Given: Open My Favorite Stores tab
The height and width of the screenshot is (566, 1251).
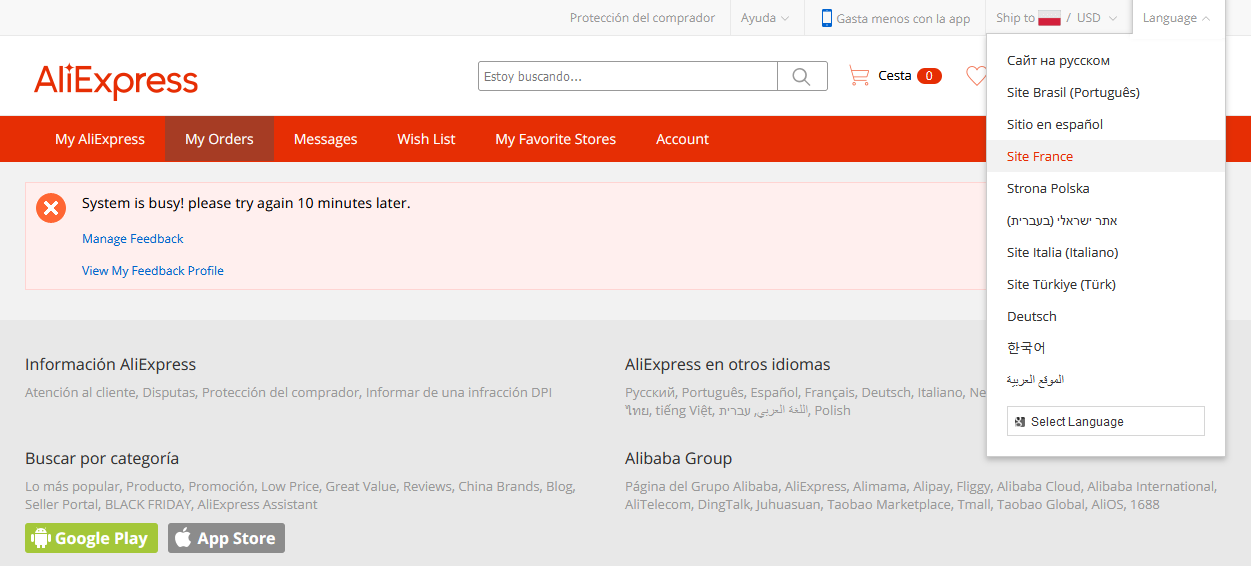Looking at the screenshot, I should click(x=555, y=139).
